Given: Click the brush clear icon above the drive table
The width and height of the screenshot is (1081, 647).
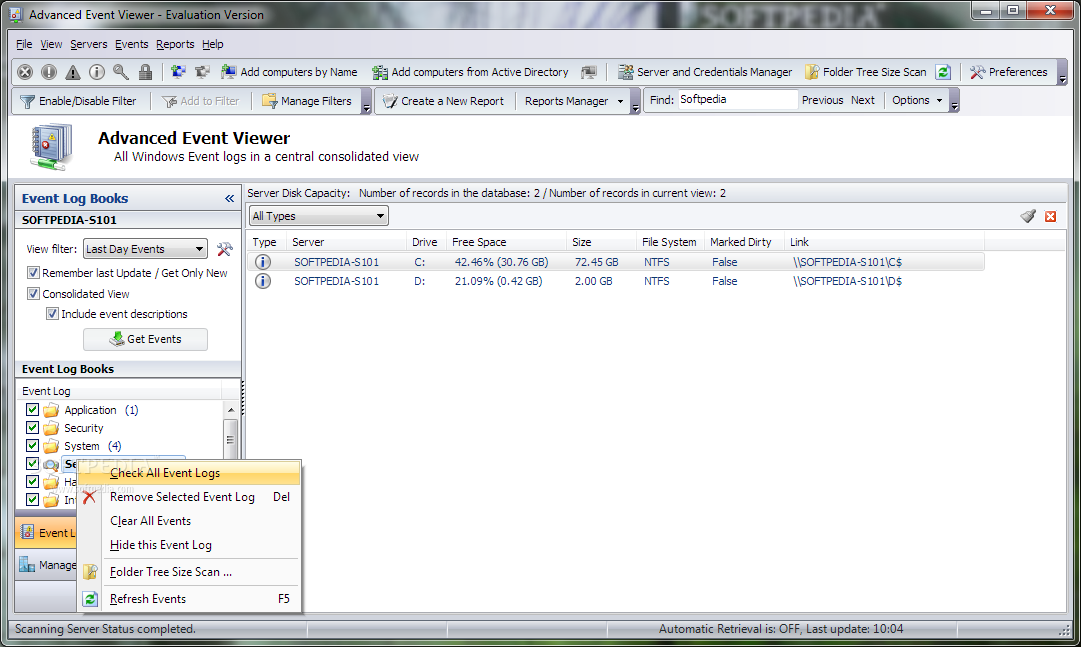Looking at the screenshot, I should (x=1028, y=217).
